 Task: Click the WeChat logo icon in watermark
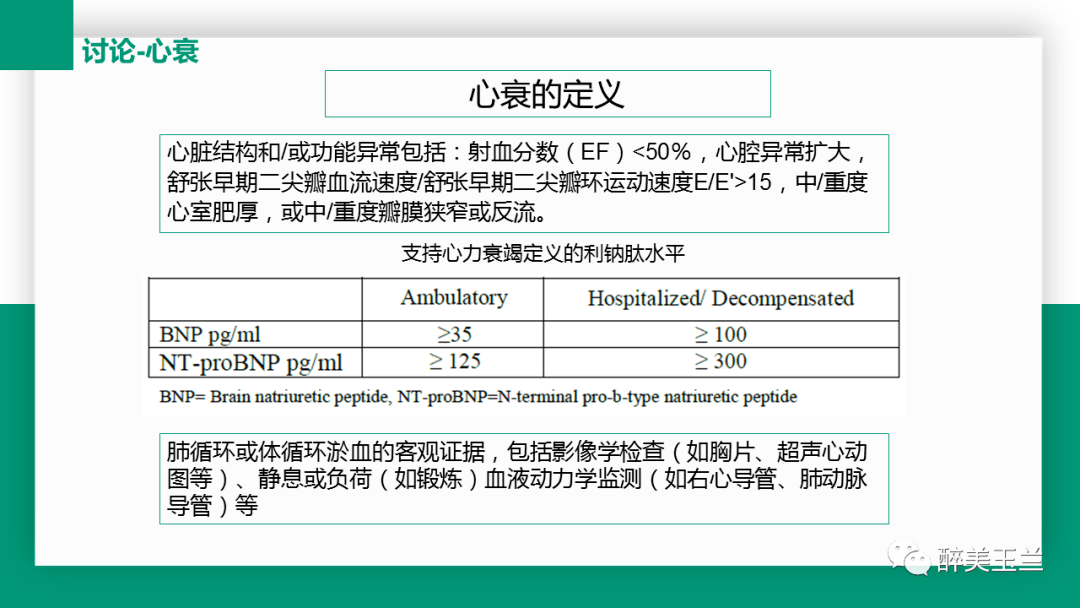pos(909,558)
